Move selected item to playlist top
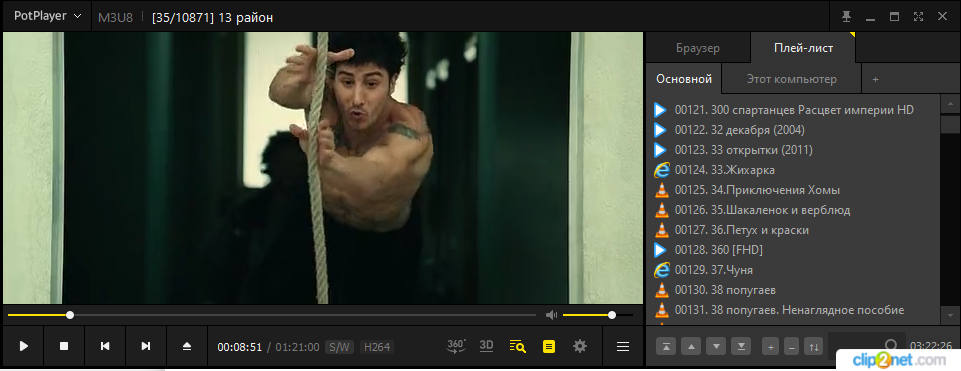The image size is (961, 371). point(666,346)
